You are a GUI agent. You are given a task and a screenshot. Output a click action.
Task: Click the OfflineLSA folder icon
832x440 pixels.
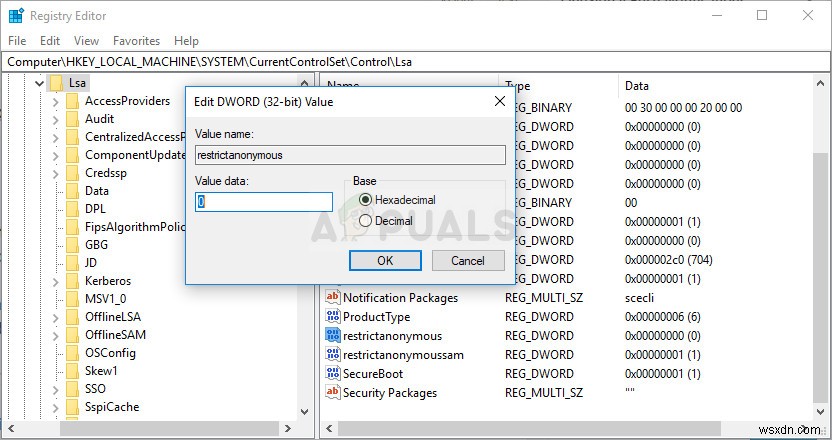tap(73, 317)
